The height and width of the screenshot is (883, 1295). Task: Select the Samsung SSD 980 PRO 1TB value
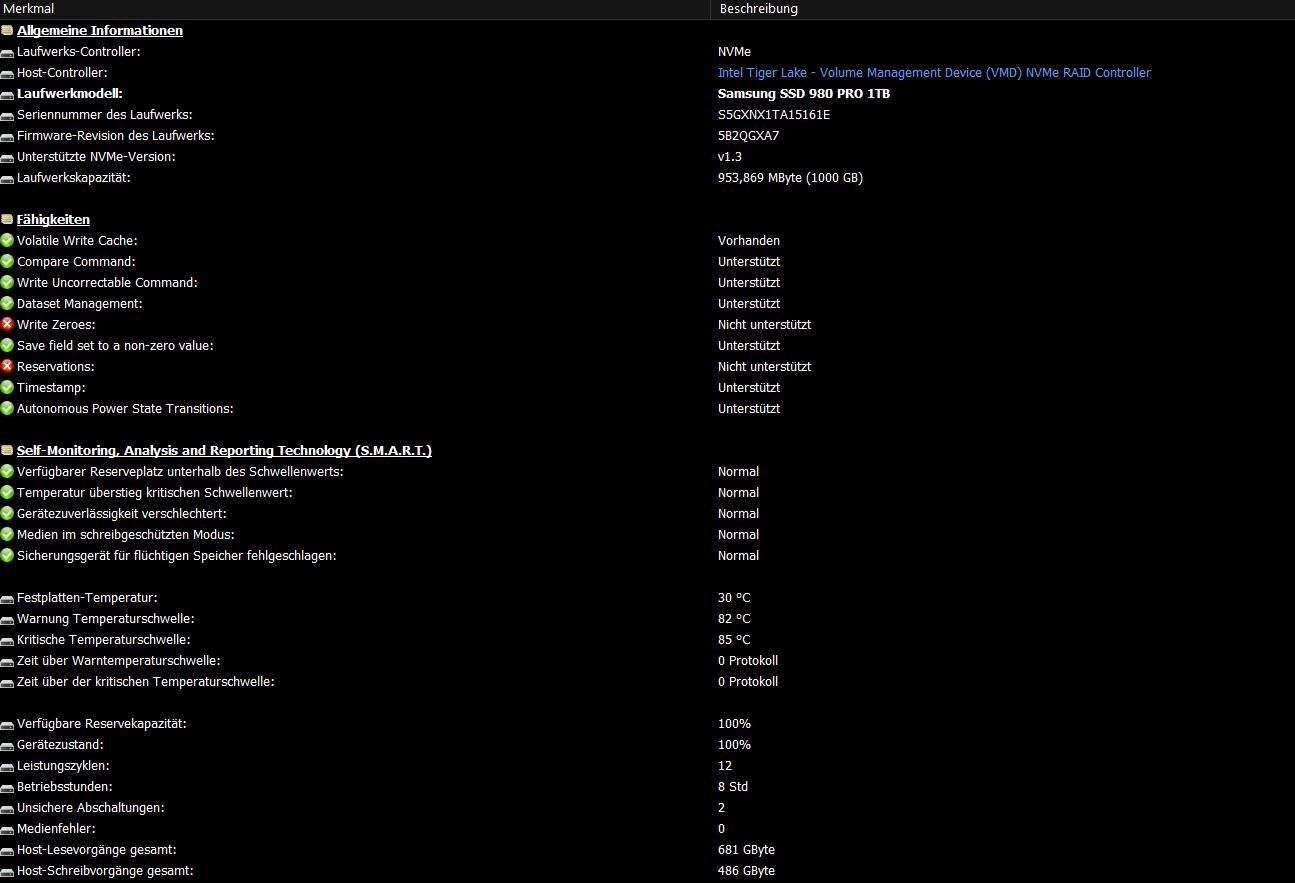[x=804, y=94]
